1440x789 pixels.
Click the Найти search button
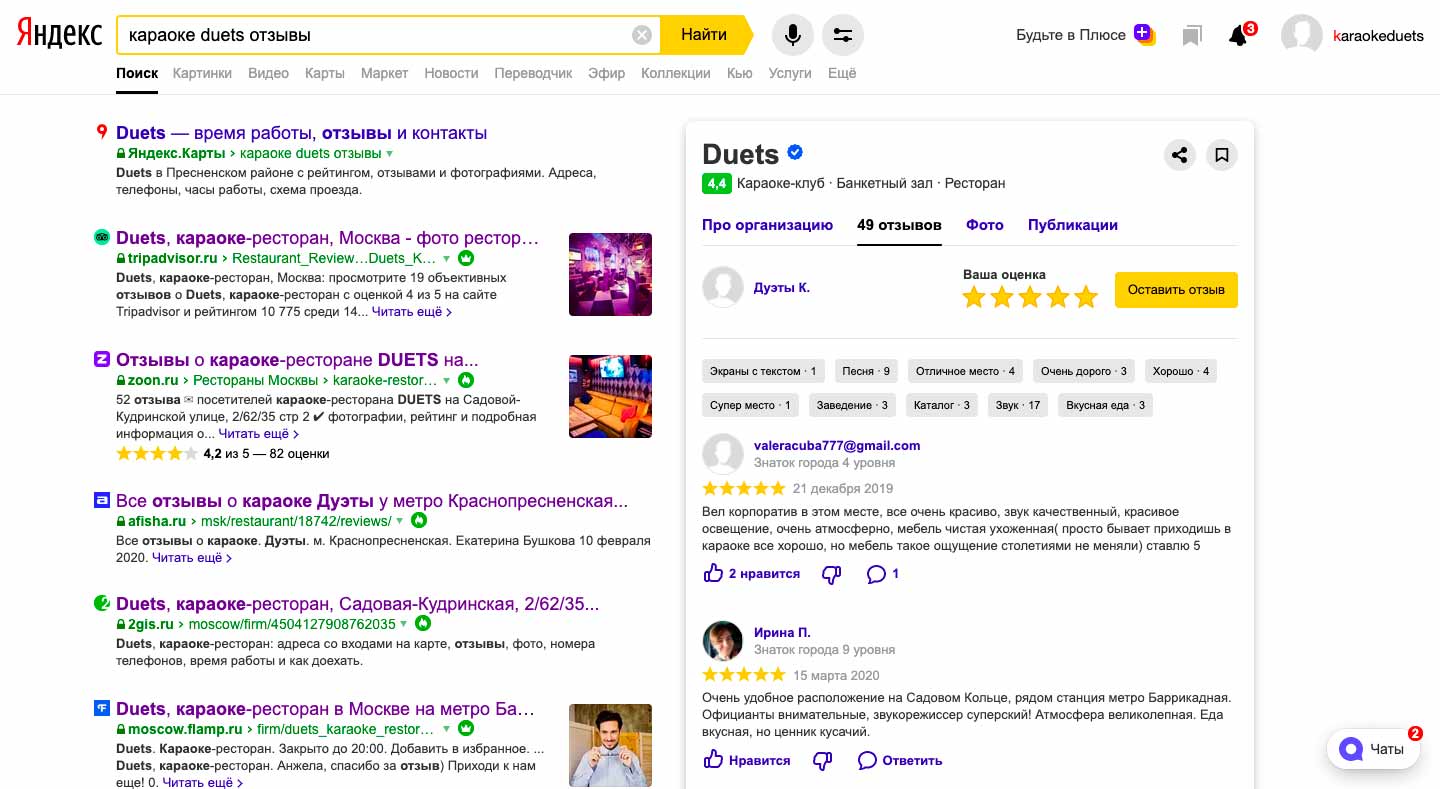[704, 35]
